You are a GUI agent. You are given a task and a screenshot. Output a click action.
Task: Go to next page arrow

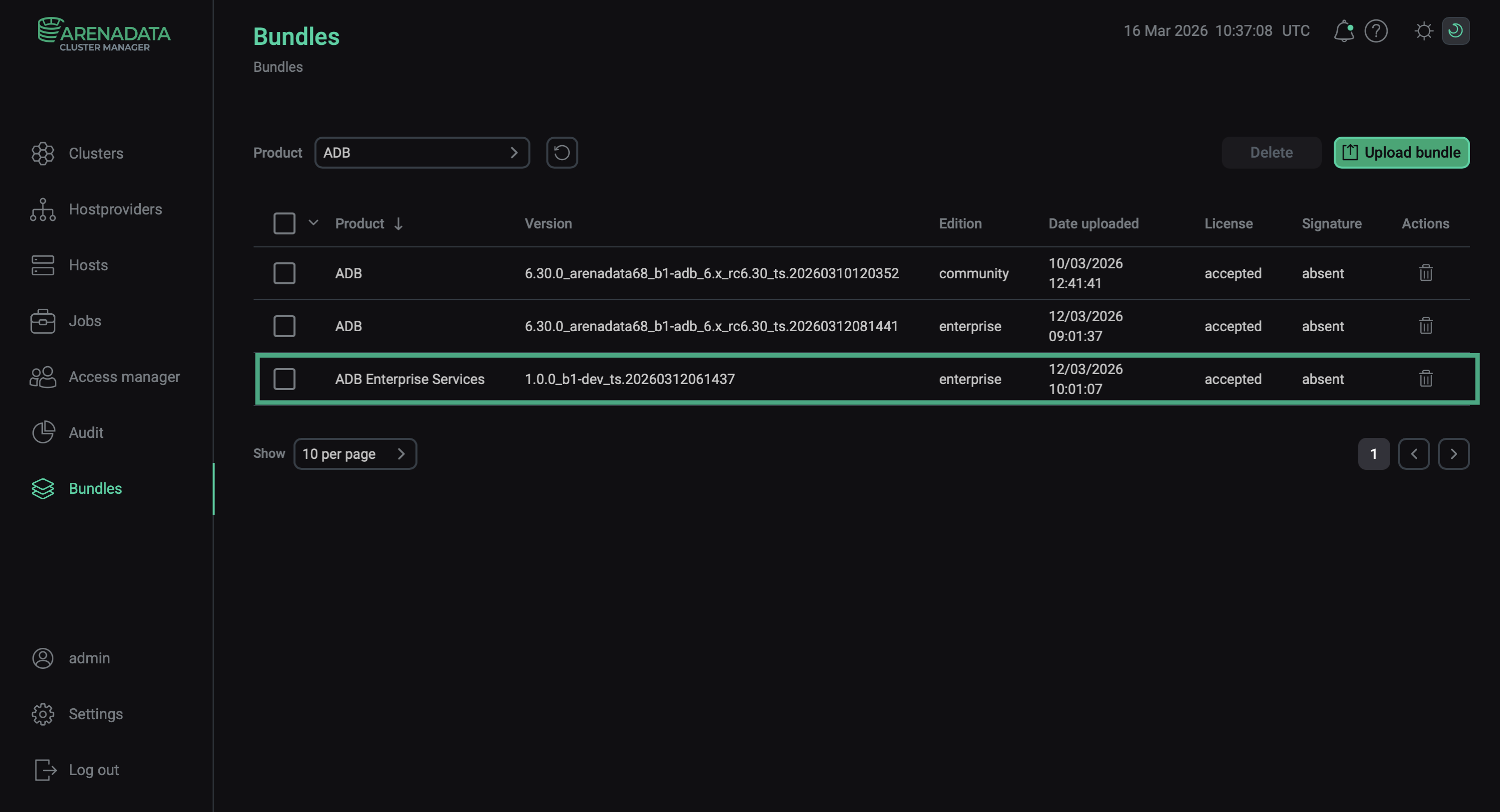1454,453
